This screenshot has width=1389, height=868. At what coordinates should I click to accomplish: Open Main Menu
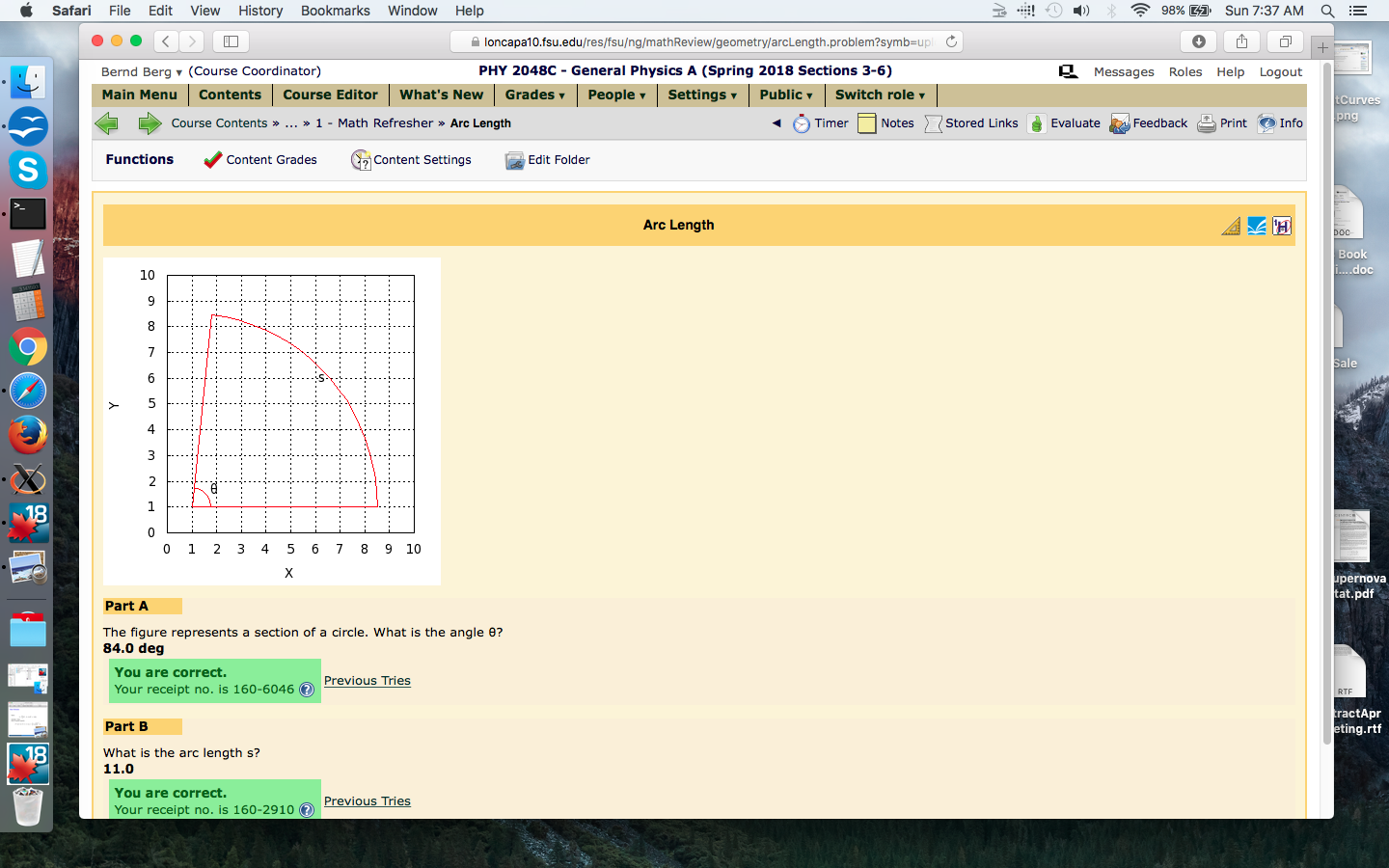(x=140, y=95)
